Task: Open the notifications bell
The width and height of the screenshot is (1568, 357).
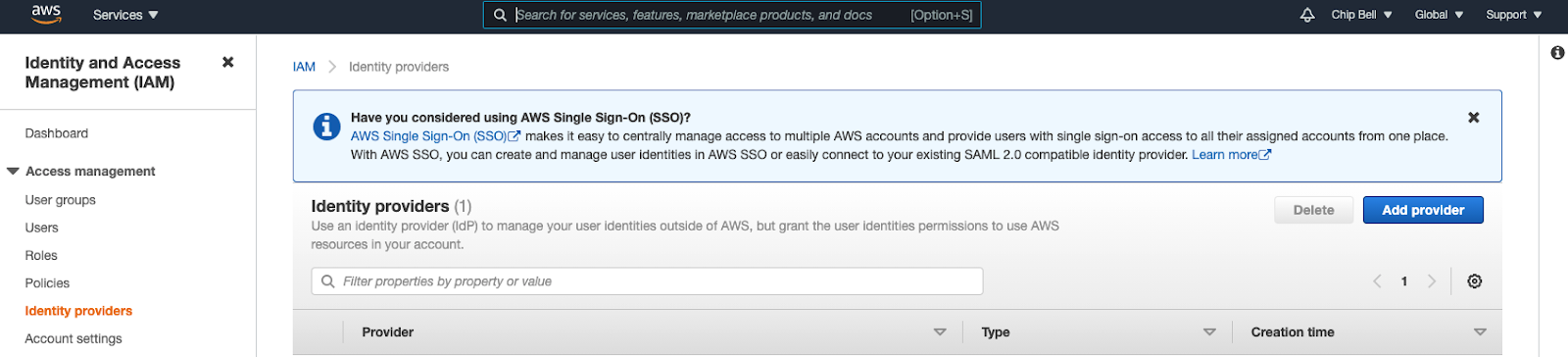Action: point(1307,15)
